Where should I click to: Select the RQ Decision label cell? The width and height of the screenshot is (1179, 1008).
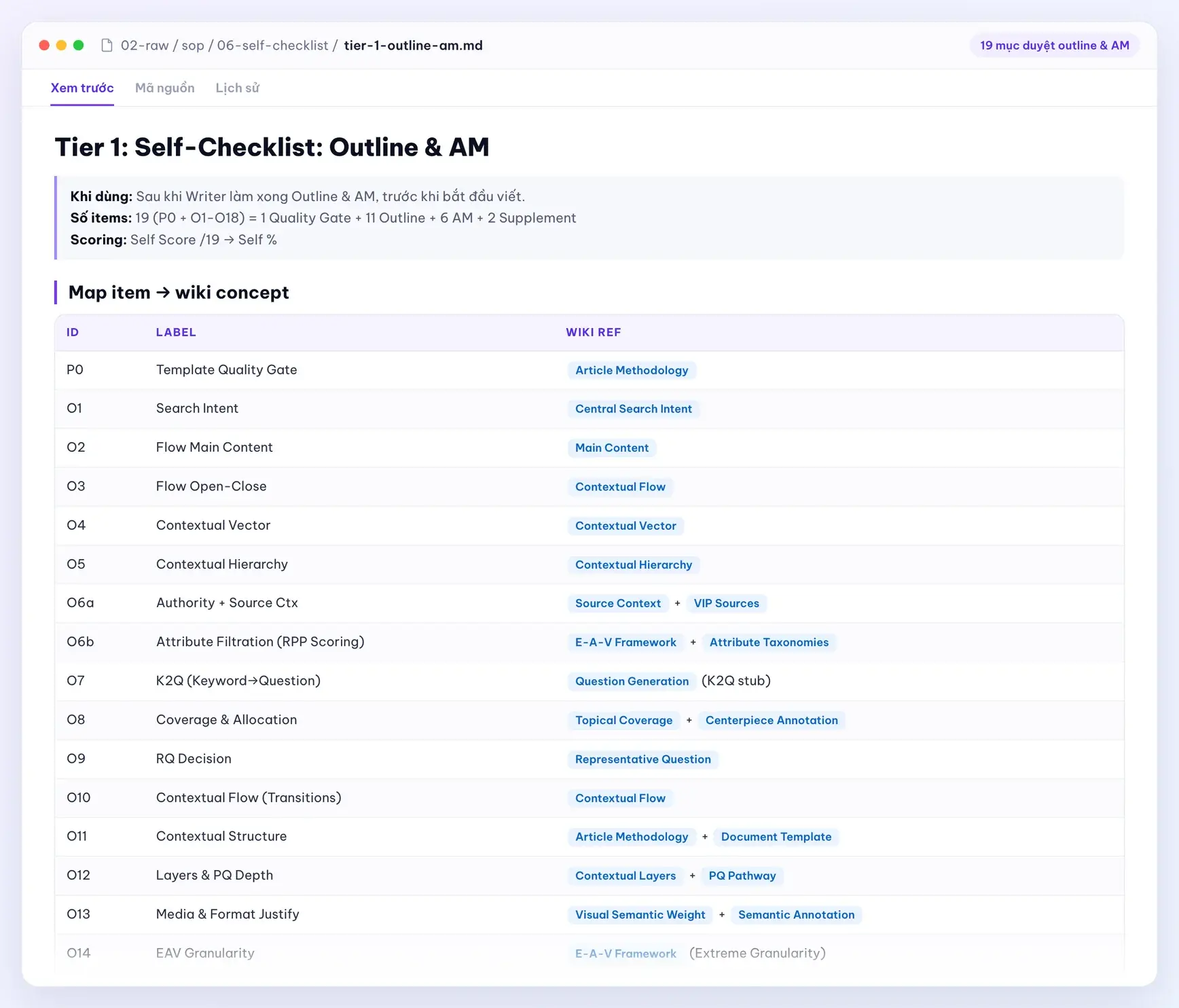coord(194,759)
